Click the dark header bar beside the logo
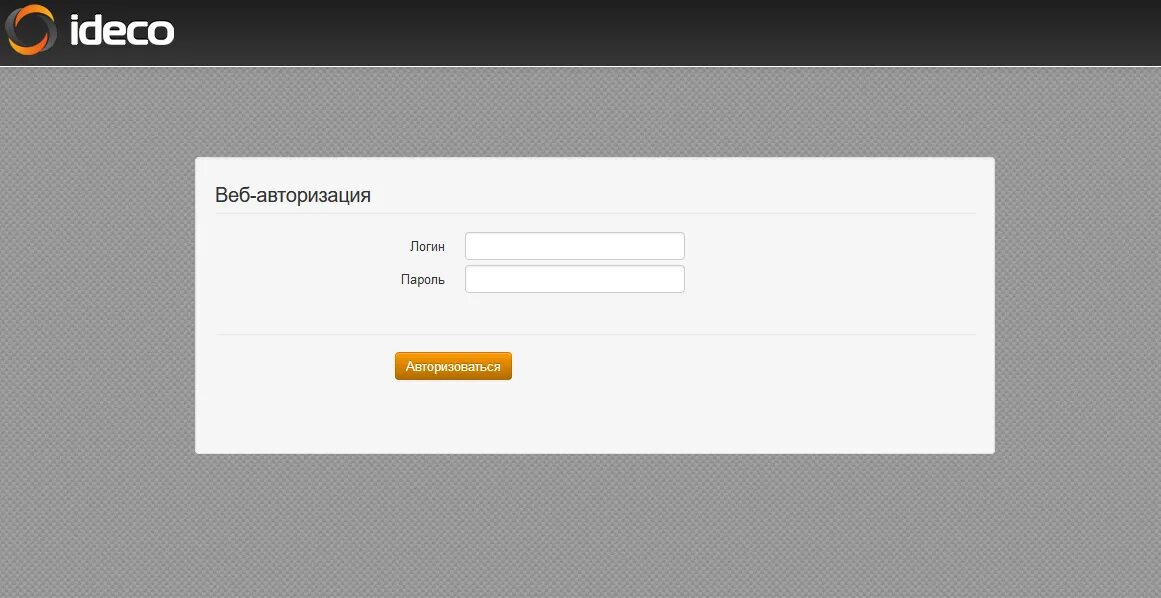Screen dimensions: 1161x598 666,33
